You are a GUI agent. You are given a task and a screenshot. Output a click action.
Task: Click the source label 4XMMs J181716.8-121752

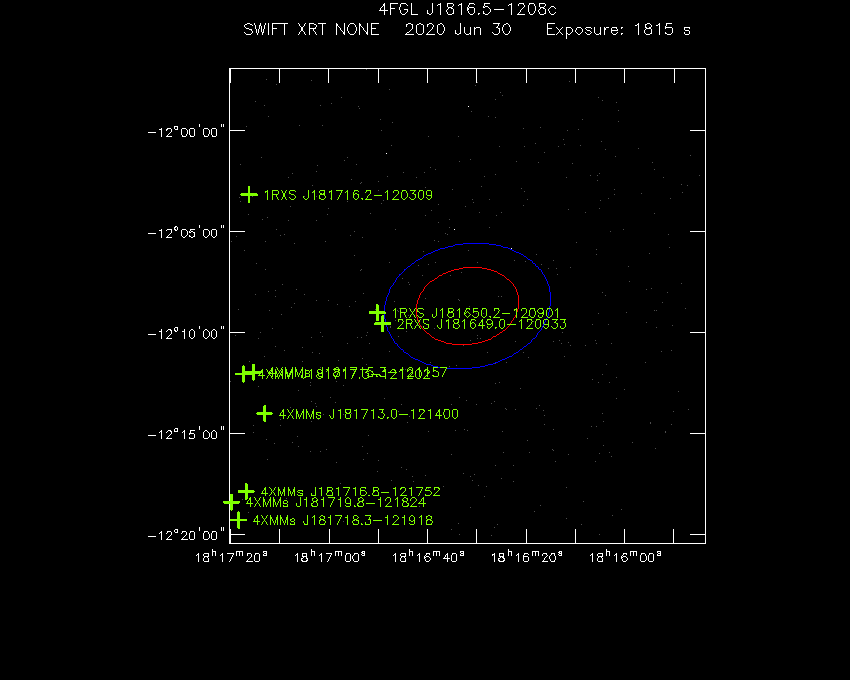click(x=351, y=492)
